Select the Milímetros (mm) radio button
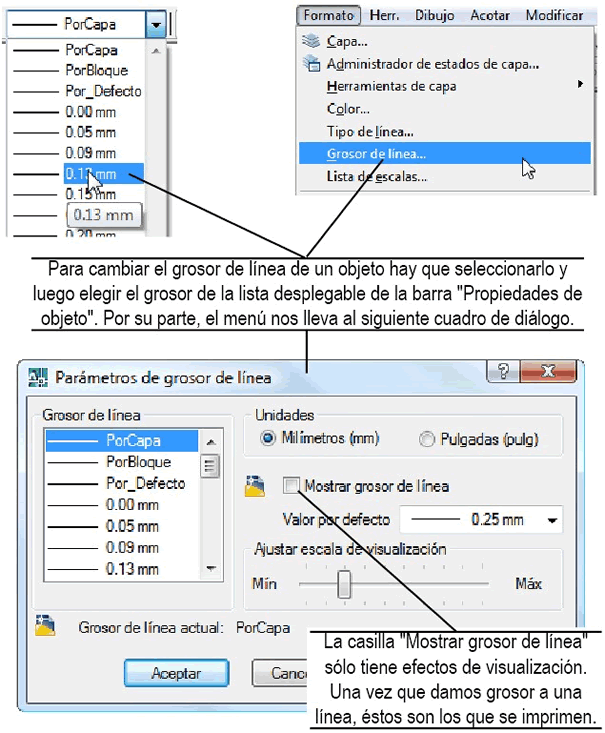The width and height of the screenshot is (605, 733). pos(268,438)
